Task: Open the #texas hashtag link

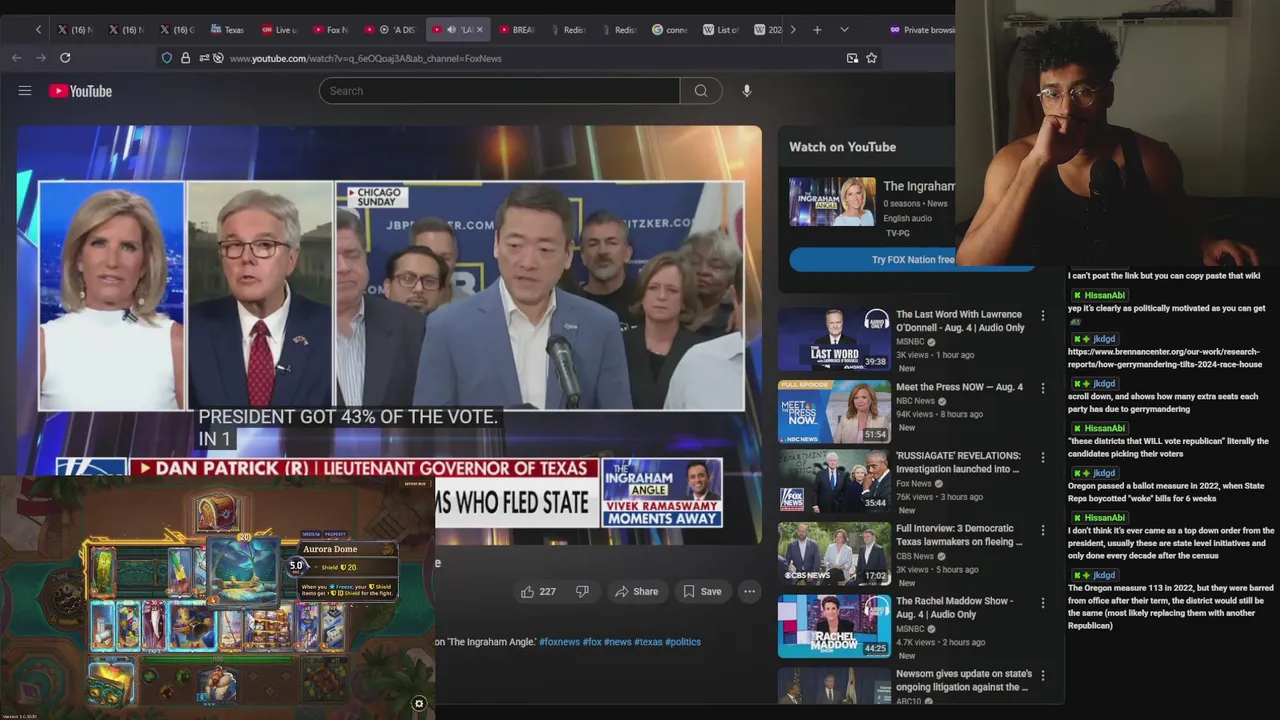Action: point(648,642)
